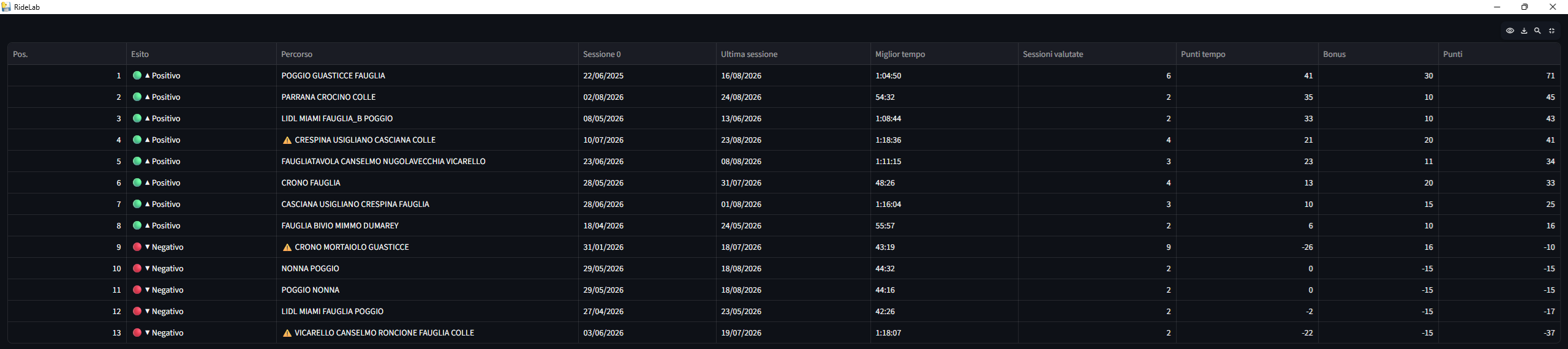
Task: Sort by the Percorso column header
Action: pyautogui.click(x=428, y=54)
